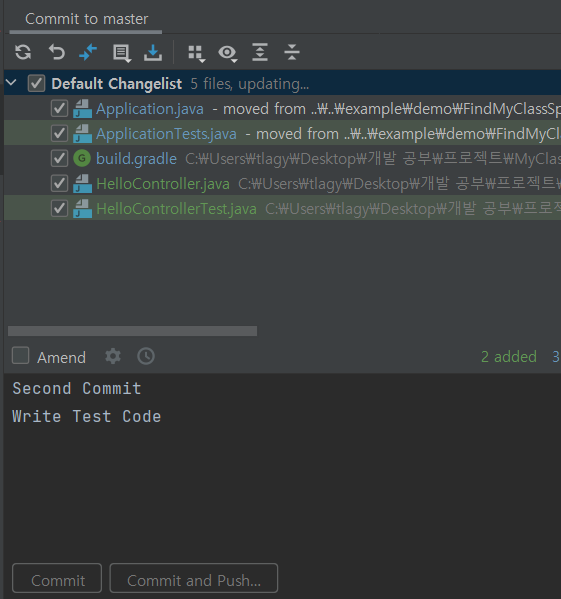Click the '5 files, updating...' status text
This screenshot has width=561, height=599.
tap(250, 84)
